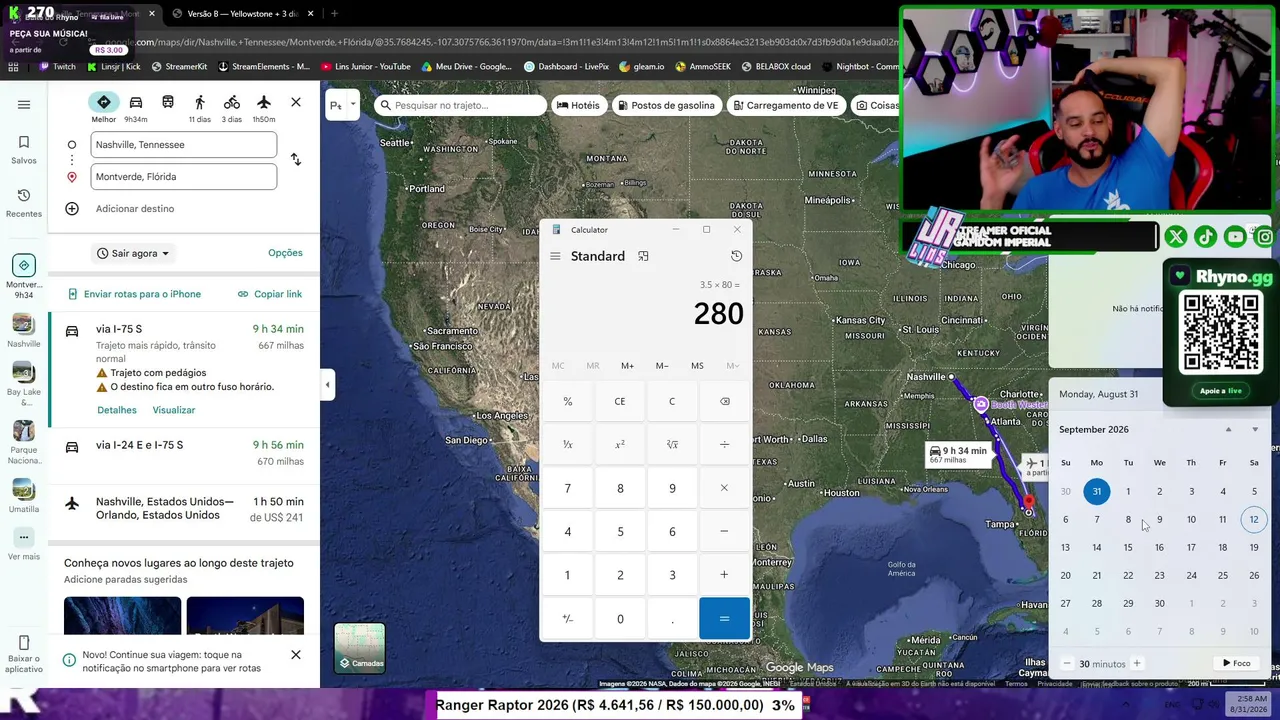The width and height of the screenshot is (1280, 720).
Task: Click the Calculator M+ memory button
Action: 627,366
